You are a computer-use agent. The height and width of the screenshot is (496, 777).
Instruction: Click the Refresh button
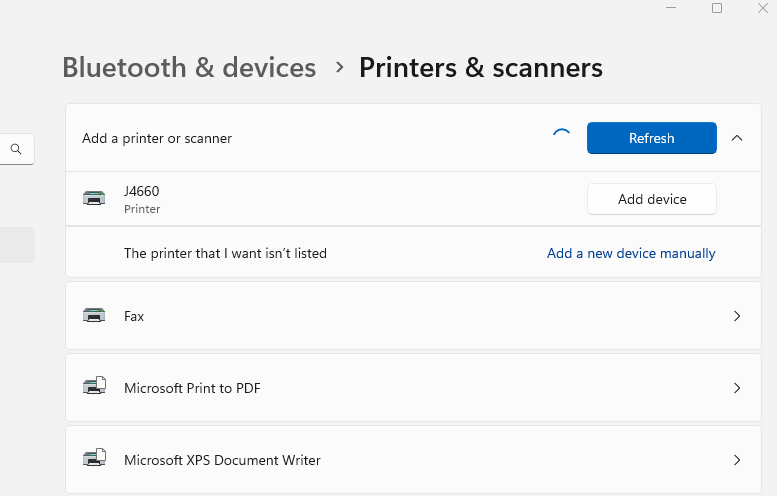(652, 138)
